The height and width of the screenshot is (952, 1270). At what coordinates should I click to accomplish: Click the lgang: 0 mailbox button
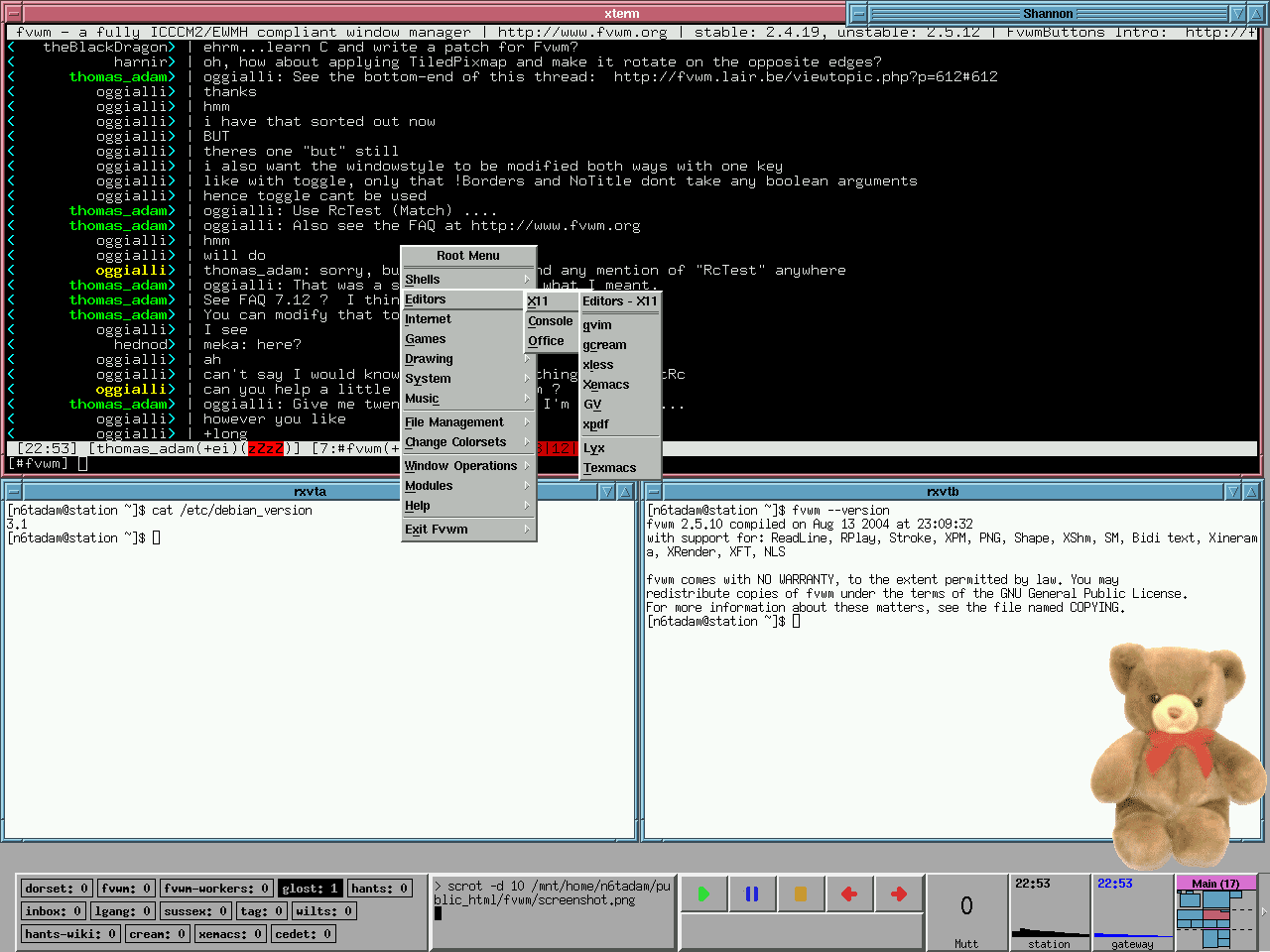[123, 911]
